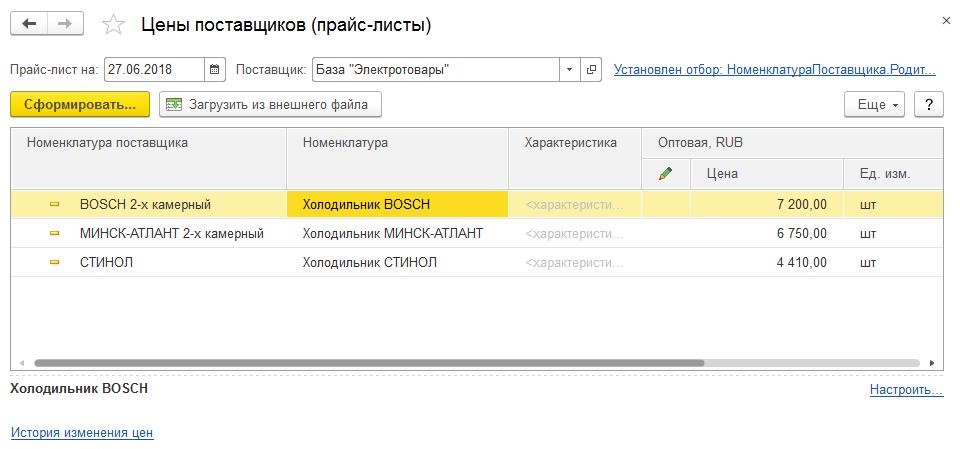Click the Характеристика column header
The width and height of the screenshot is (960, 449).
point(575,158)
